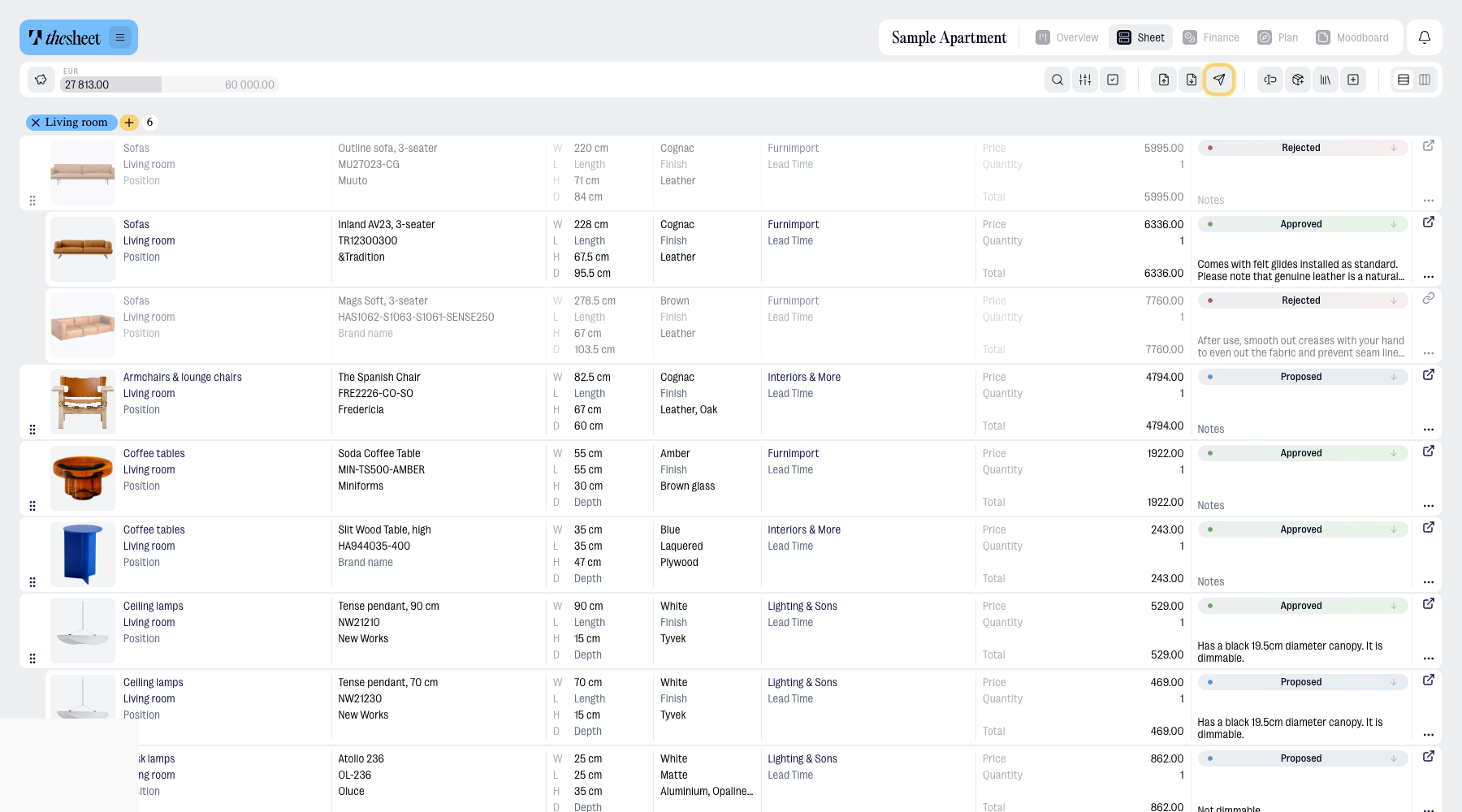
Task: Expand Rejected status dropdown for Outline sofa
Action: click(x=1303, y=148)
